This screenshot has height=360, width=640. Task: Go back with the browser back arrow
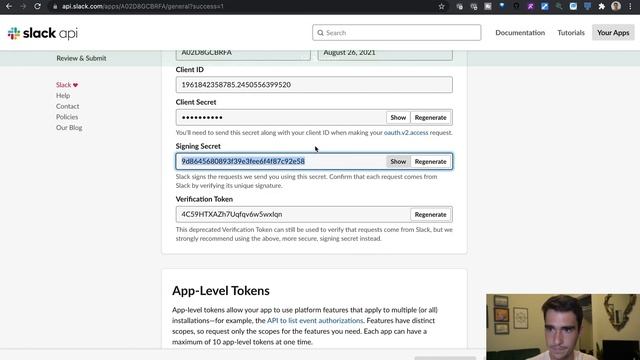click(x=9, y=7)
